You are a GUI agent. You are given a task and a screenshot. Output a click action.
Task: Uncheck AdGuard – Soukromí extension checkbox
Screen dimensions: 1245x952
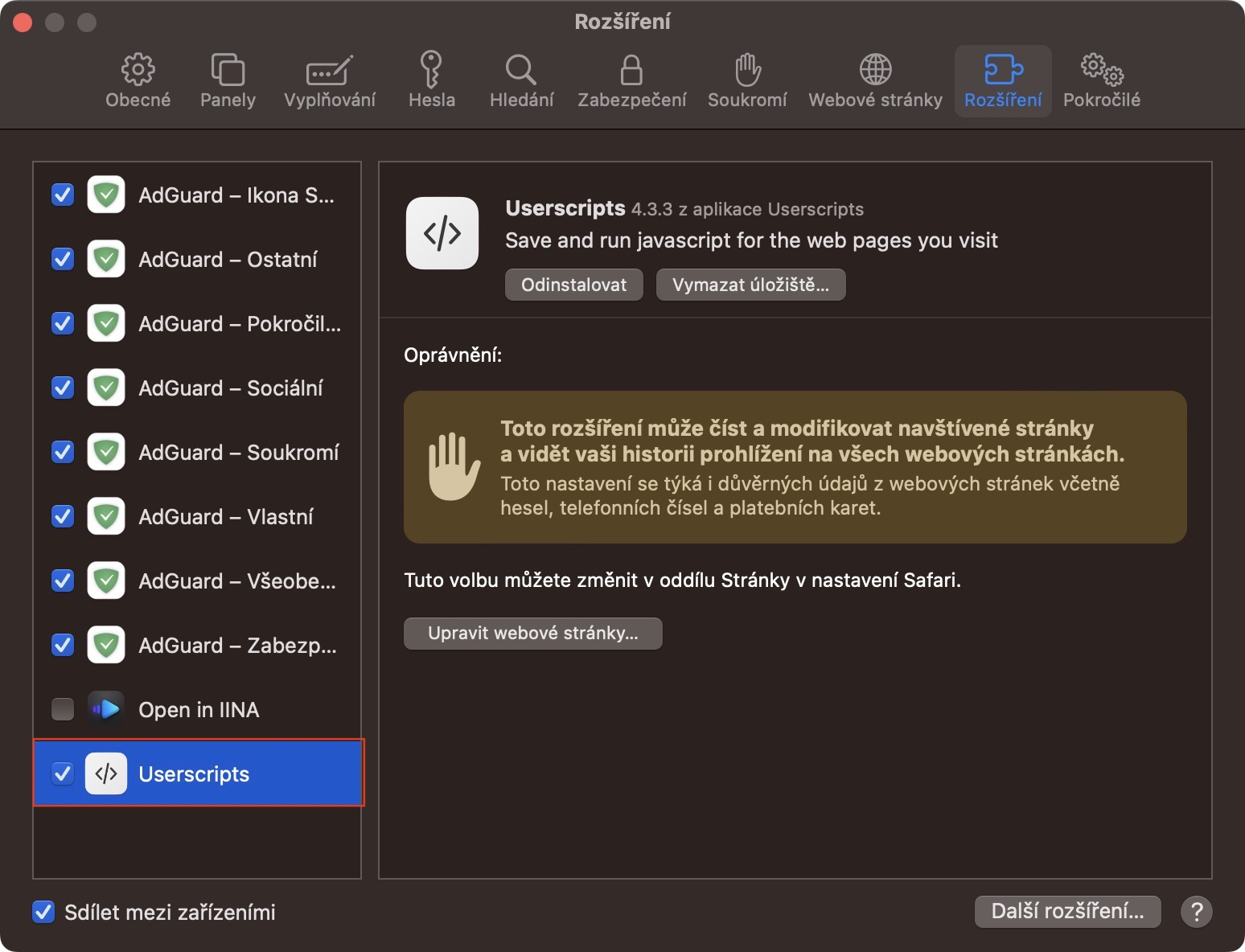tap(63, 452)
